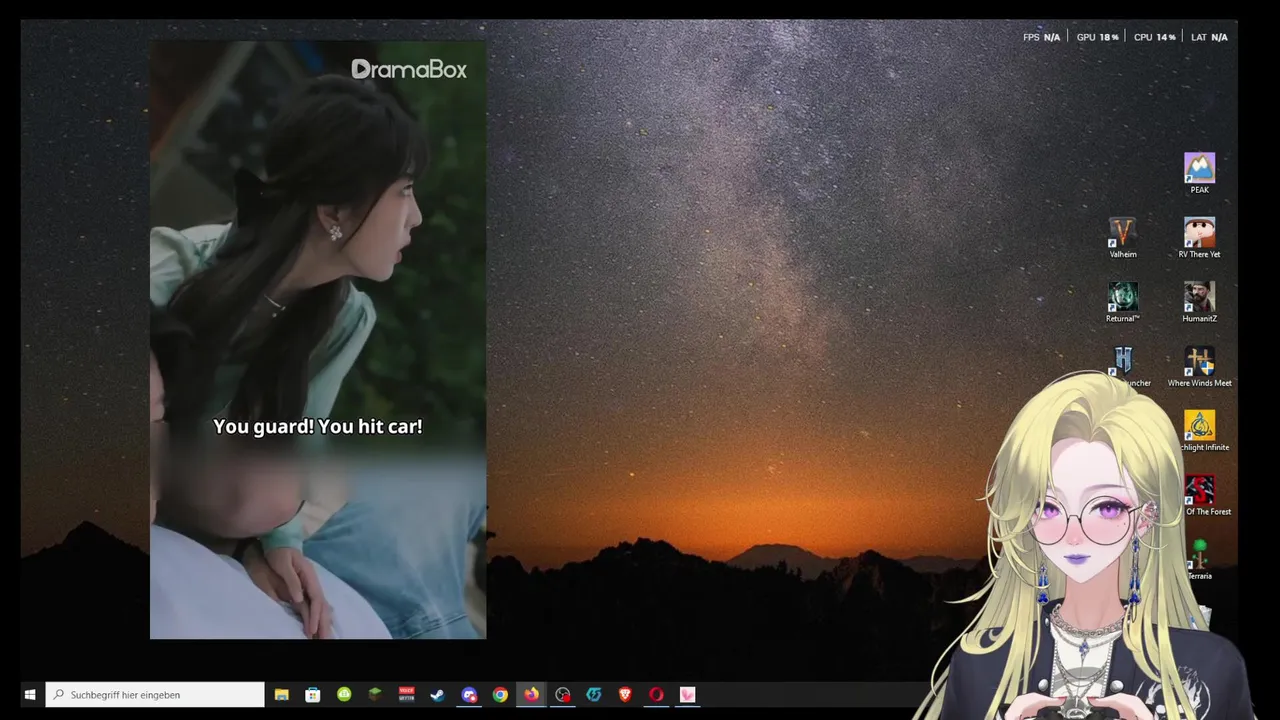Open the Windows Start menu

(30, 694)
